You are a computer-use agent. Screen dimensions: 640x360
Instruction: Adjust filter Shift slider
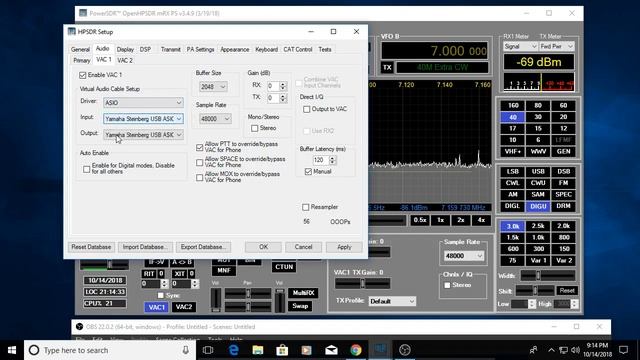[x=535, y=291]
